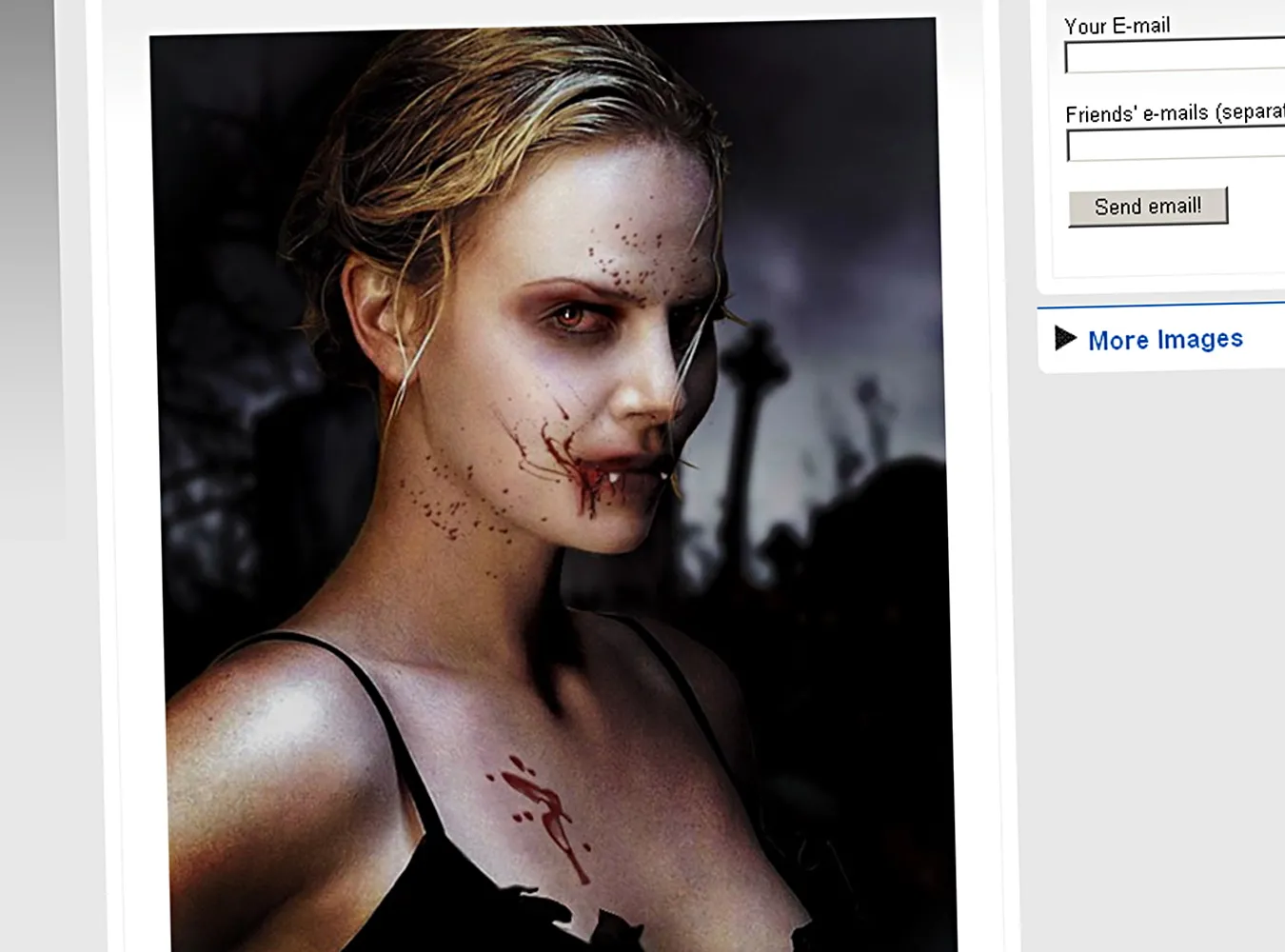Click the black dress strap in photo

tap(371, 695)
